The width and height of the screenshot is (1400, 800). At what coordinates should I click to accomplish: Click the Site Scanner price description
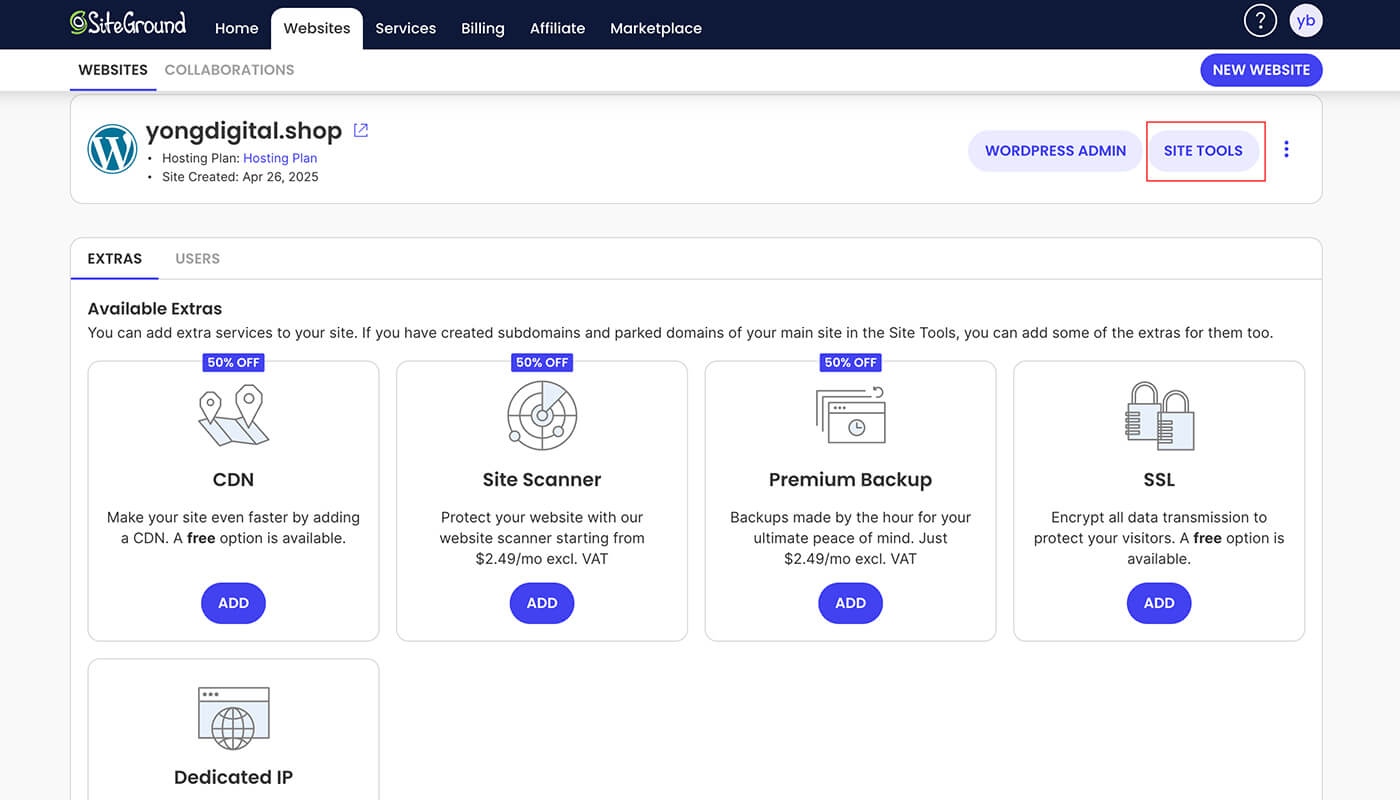pos(542,538)
